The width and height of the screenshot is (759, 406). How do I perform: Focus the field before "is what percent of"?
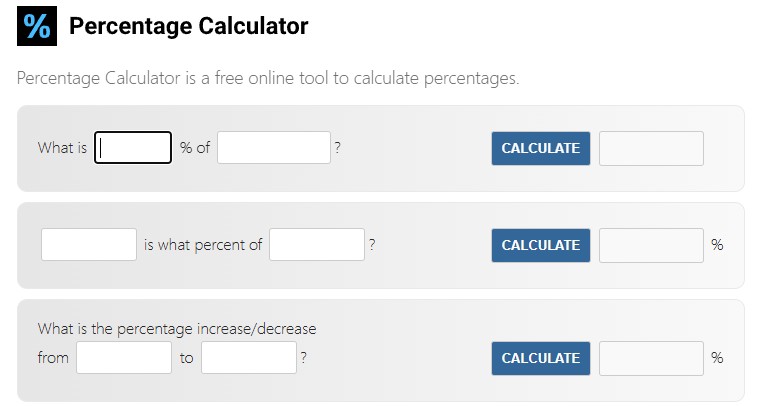(x=89, y=244)
